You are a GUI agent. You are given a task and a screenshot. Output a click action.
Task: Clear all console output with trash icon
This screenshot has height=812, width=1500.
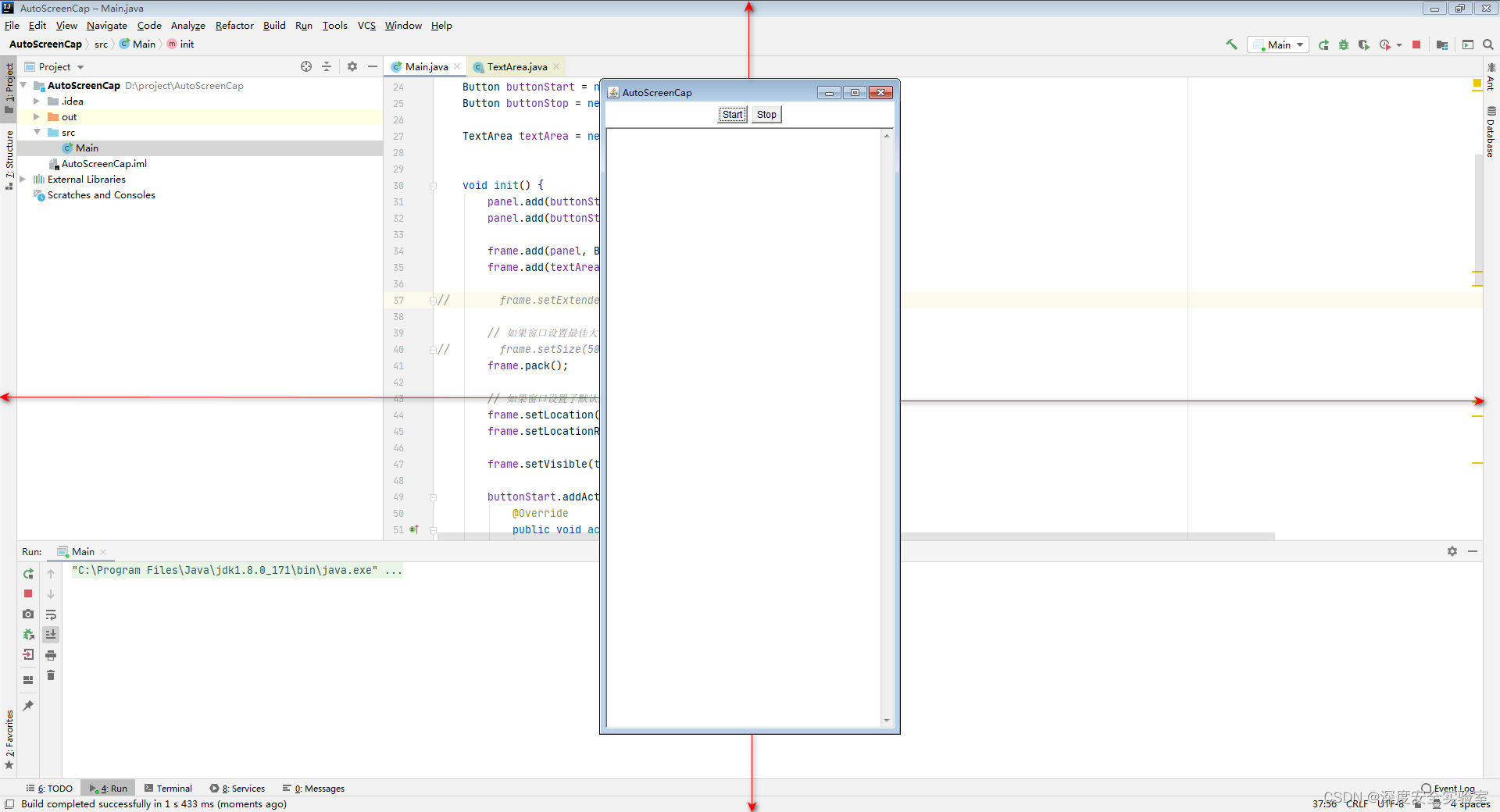(51, 675)
